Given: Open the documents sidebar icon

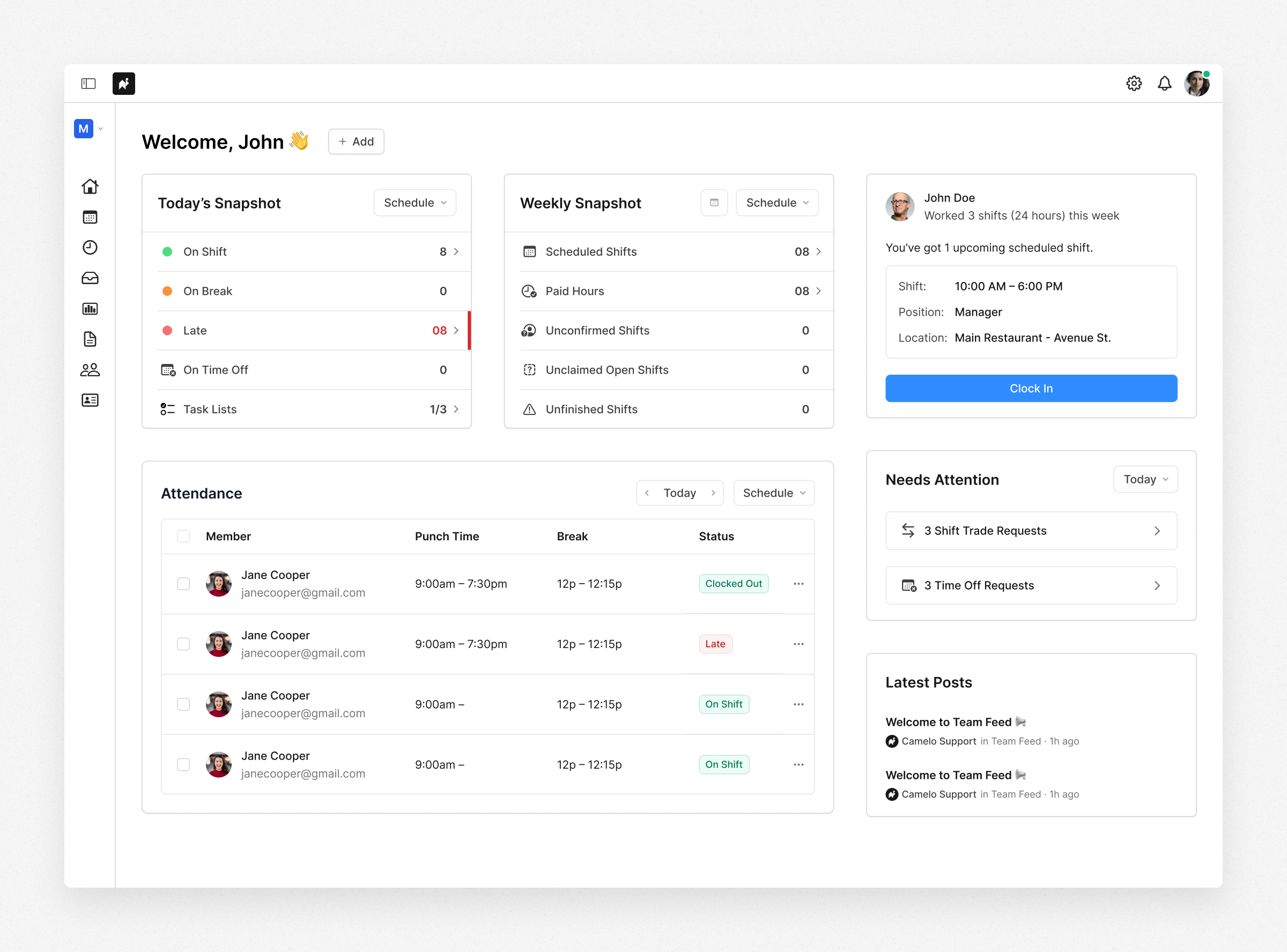Looking at the screenshot, I should point(90,339).
